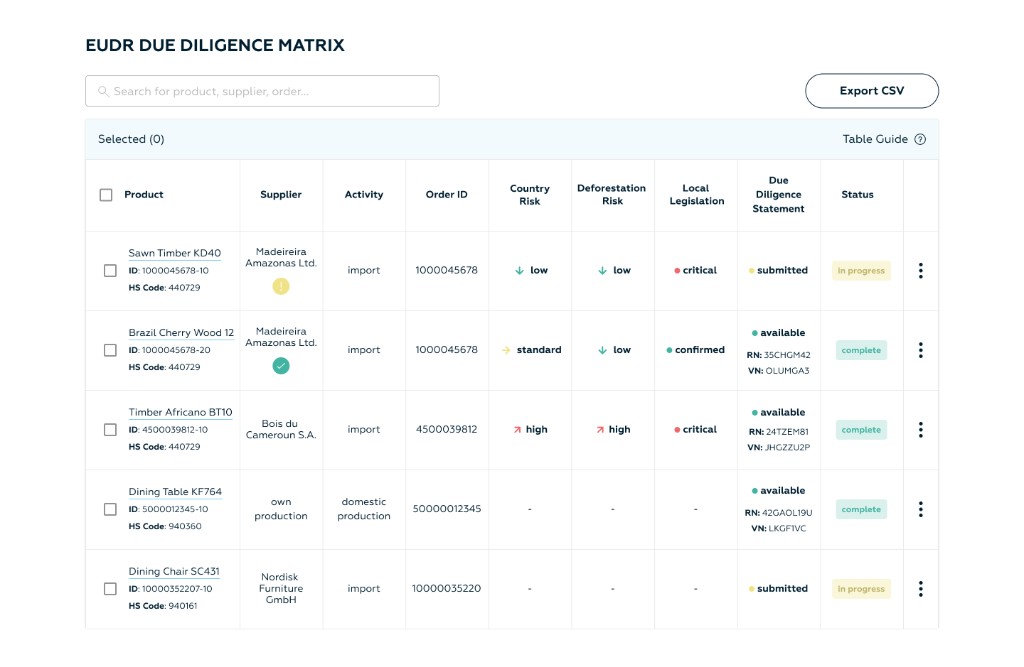This screenshot has height=667, width=1024.
Task: Click the Country Risk column header
Action: tap(530, 195)
